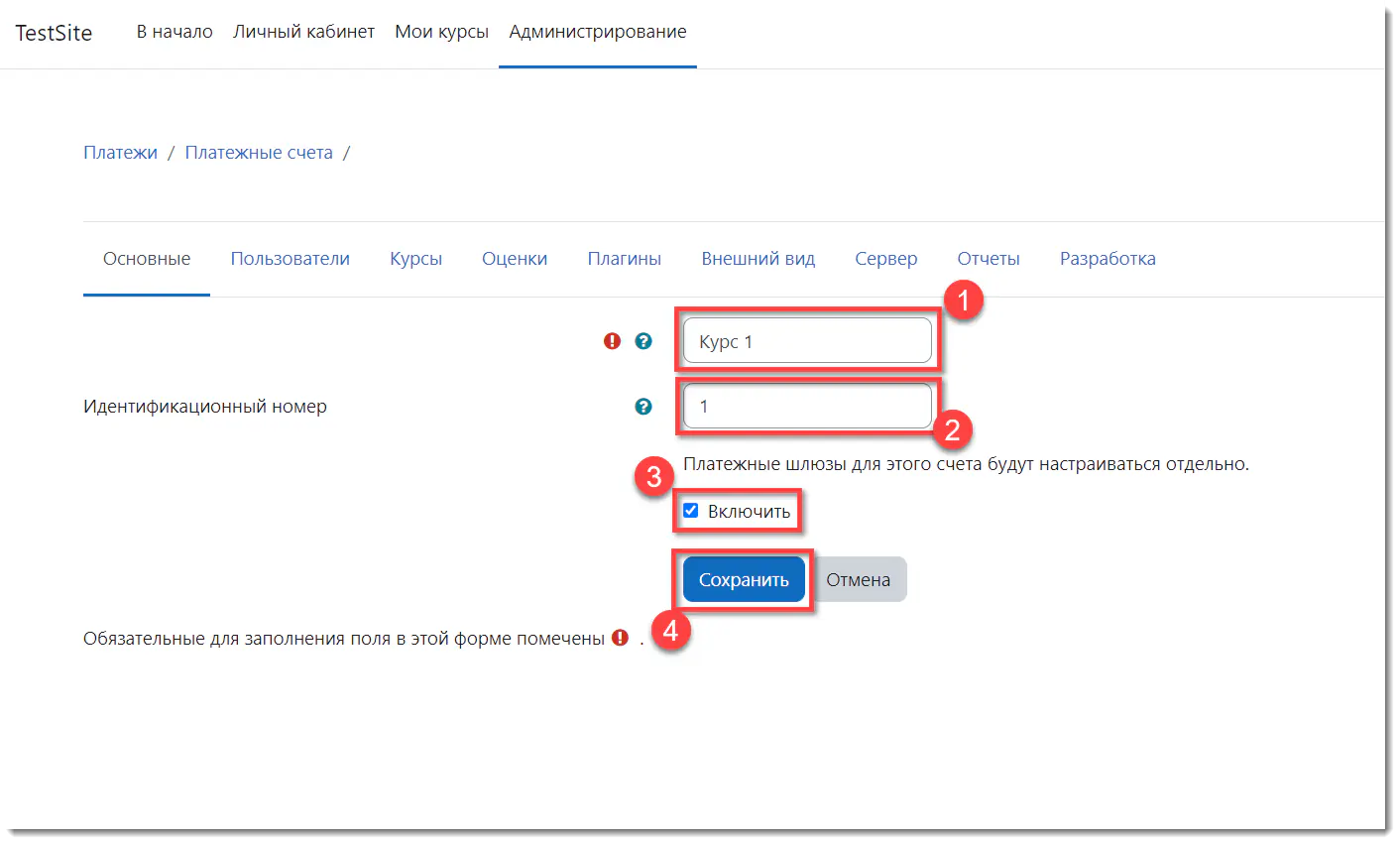Screen dimensions: 1400x844
Task: Go to Платежные счета breadcrumb
Action: 259,153
